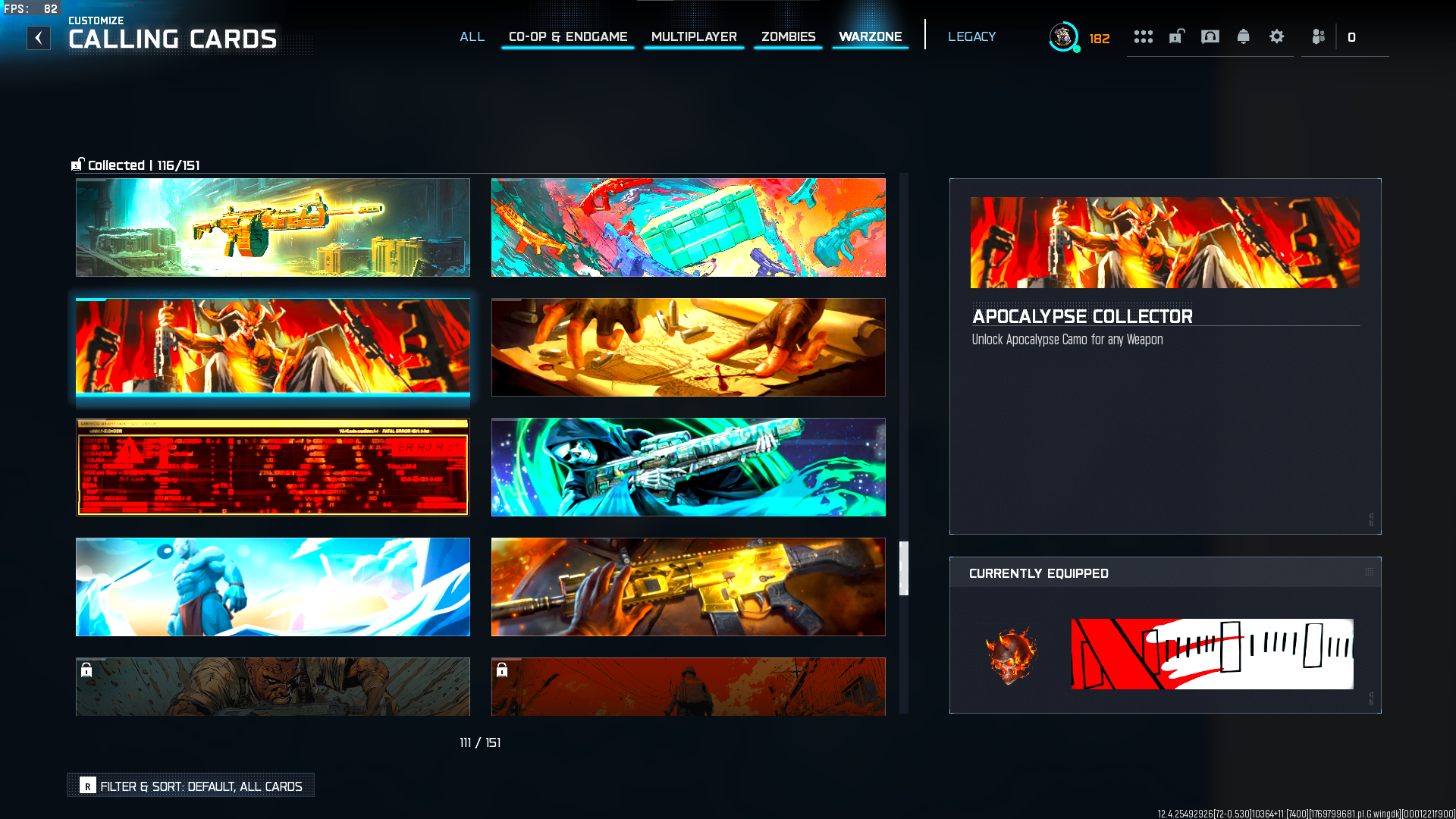Screen dimensions: 1456x819
Task: Select the Apocalypse Collector demon card in grid
Action: coord(273,347)
